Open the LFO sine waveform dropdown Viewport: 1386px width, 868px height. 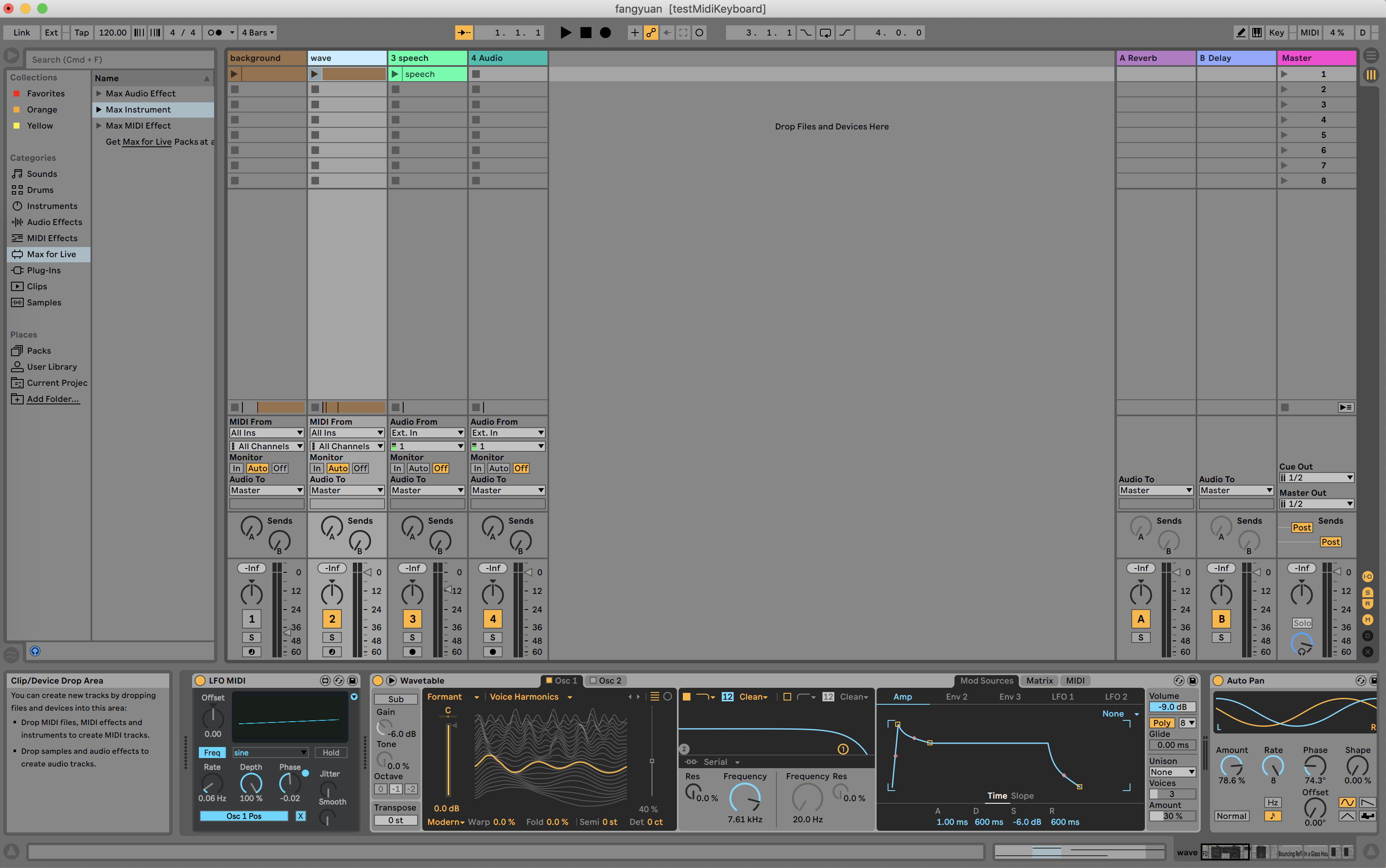(270, 753)
